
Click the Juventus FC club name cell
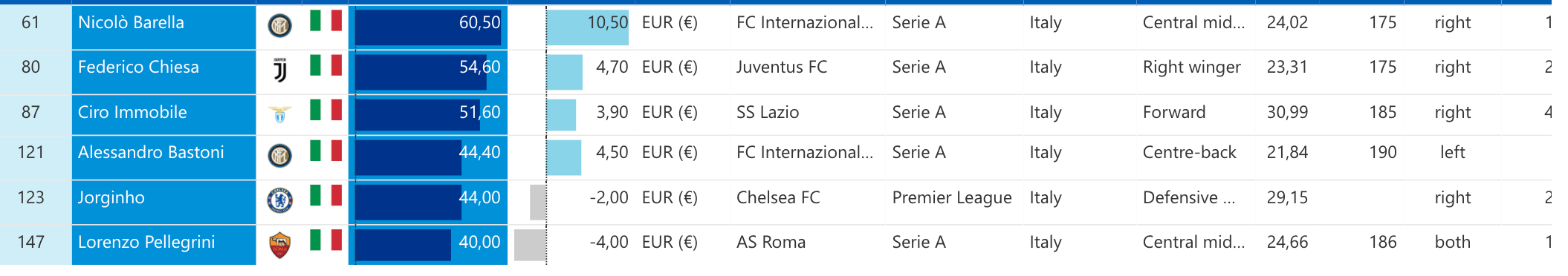point(782,68)
